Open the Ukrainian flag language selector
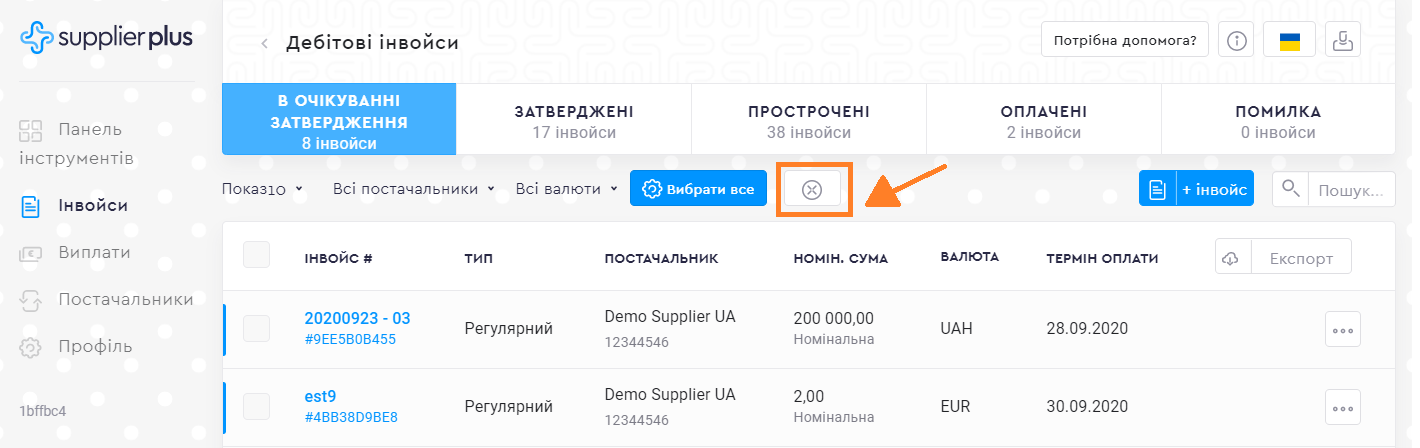Viewport: 1420px width, 448px height. pos(1290,41)
